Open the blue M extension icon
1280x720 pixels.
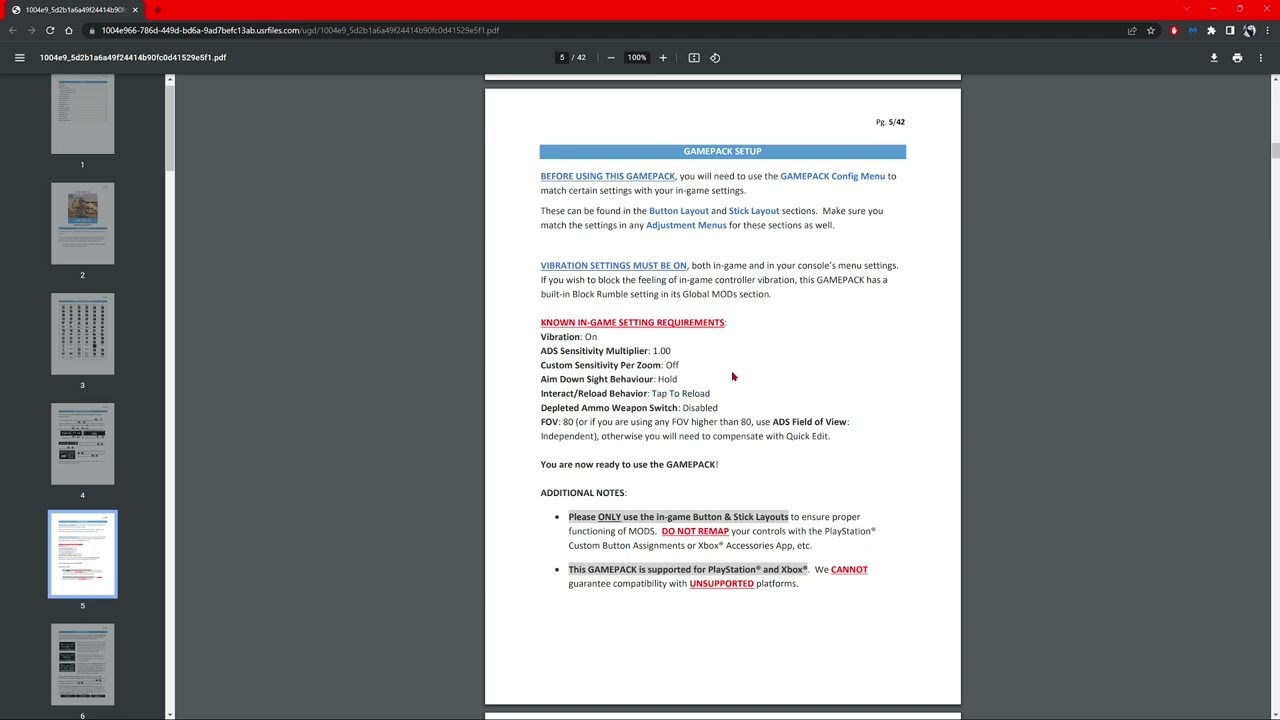[x=1192, y=30]
